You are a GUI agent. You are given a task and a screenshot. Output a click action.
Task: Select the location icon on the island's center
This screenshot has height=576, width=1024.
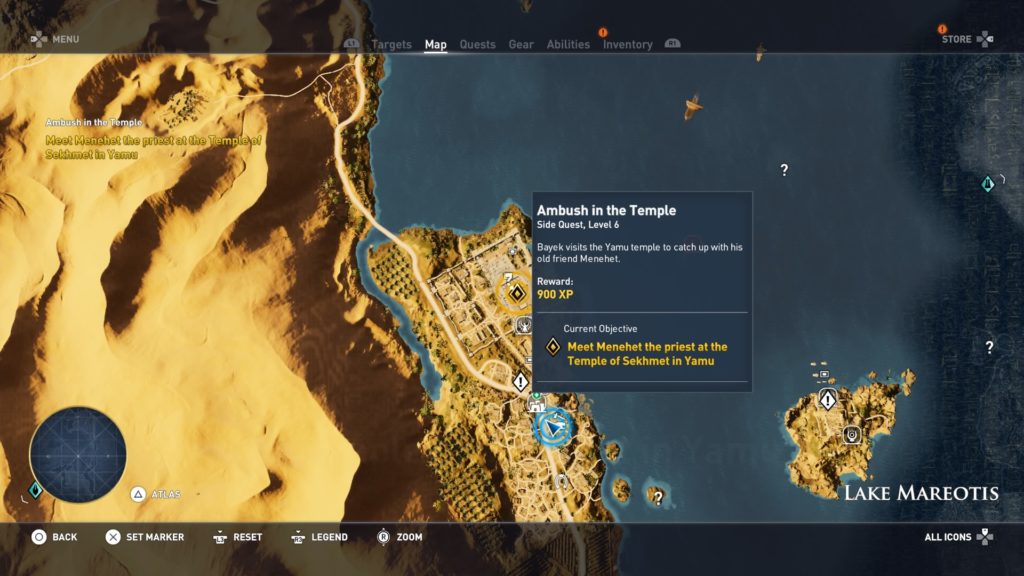[x=852, y=434]
